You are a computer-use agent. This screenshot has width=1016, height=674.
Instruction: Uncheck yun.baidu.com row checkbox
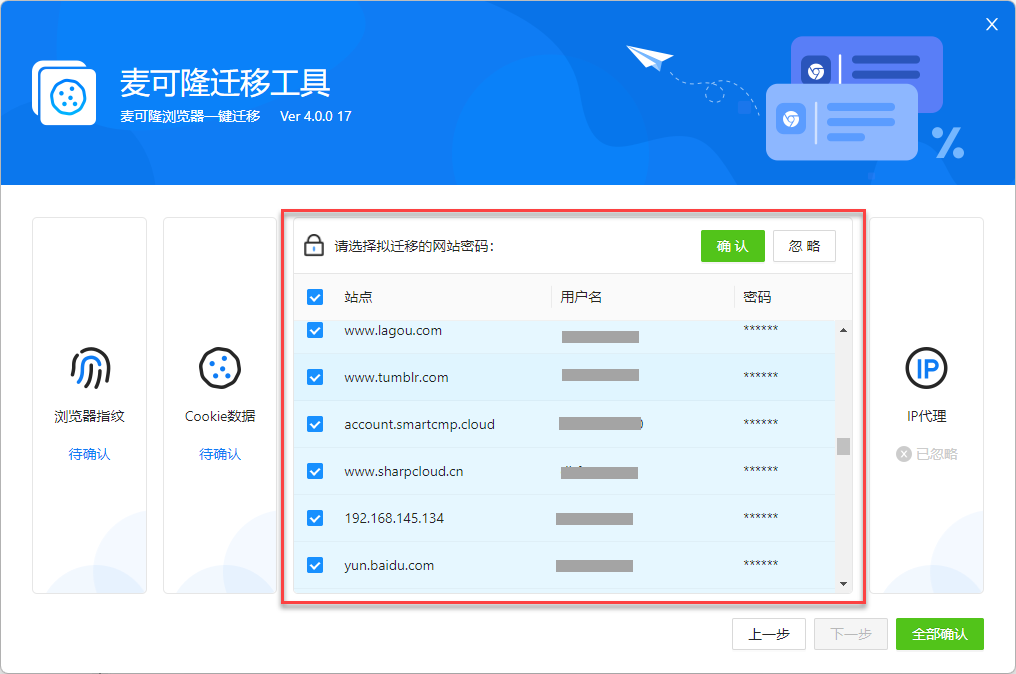[315, 564]
